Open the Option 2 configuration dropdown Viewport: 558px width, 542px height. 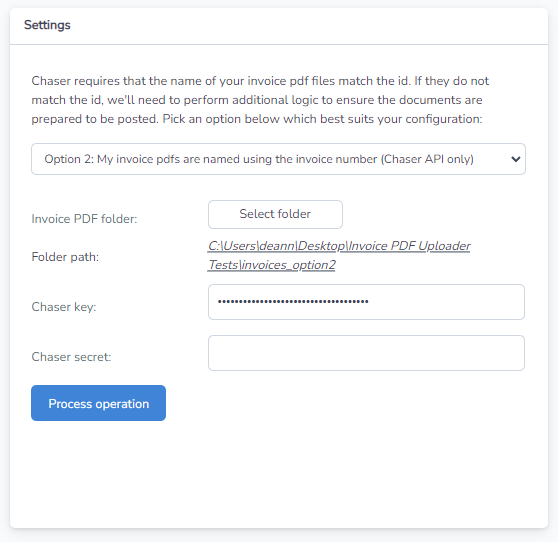[x=278, y=159]
